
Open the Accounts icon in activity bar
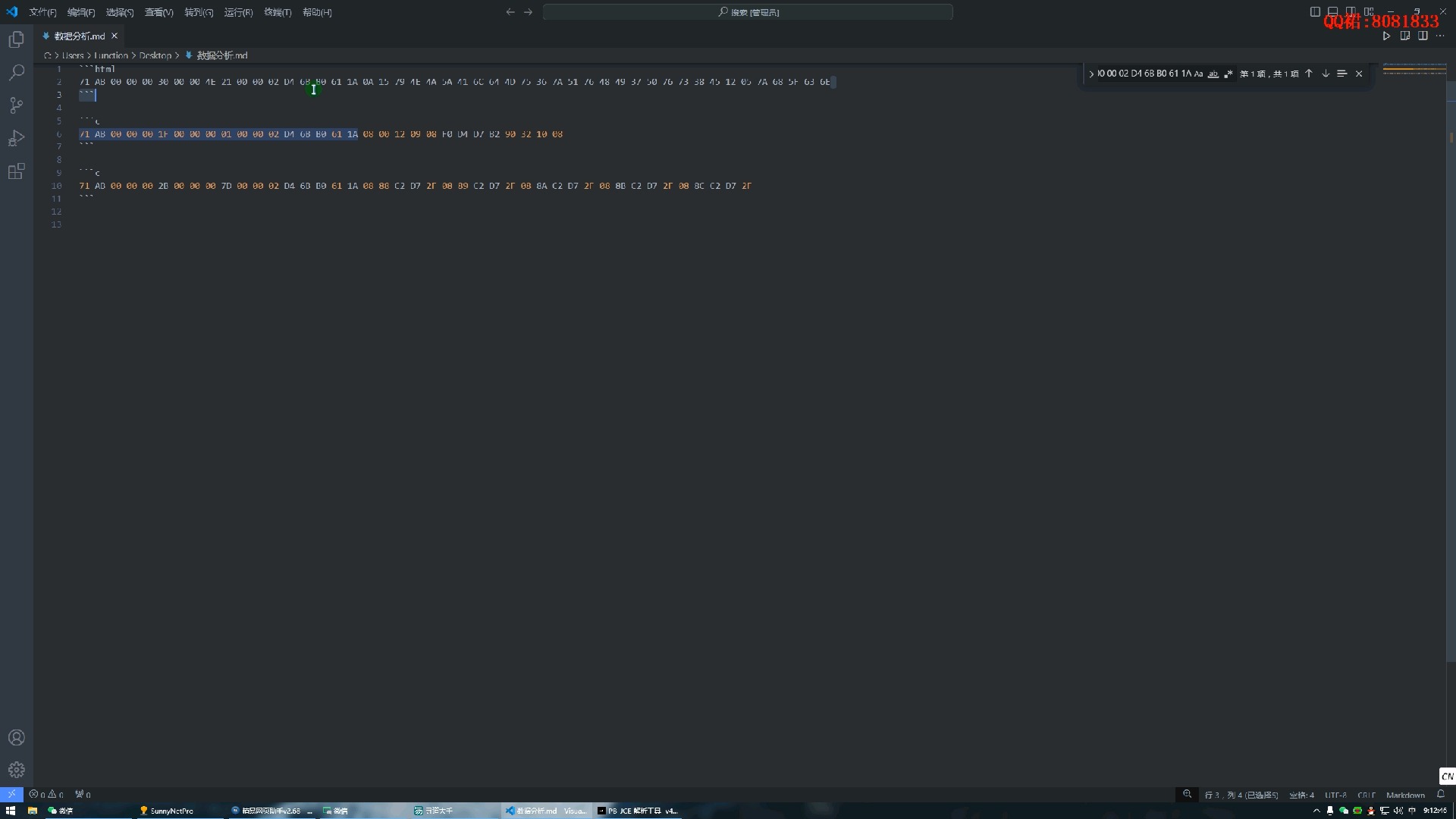pos(16,738)
